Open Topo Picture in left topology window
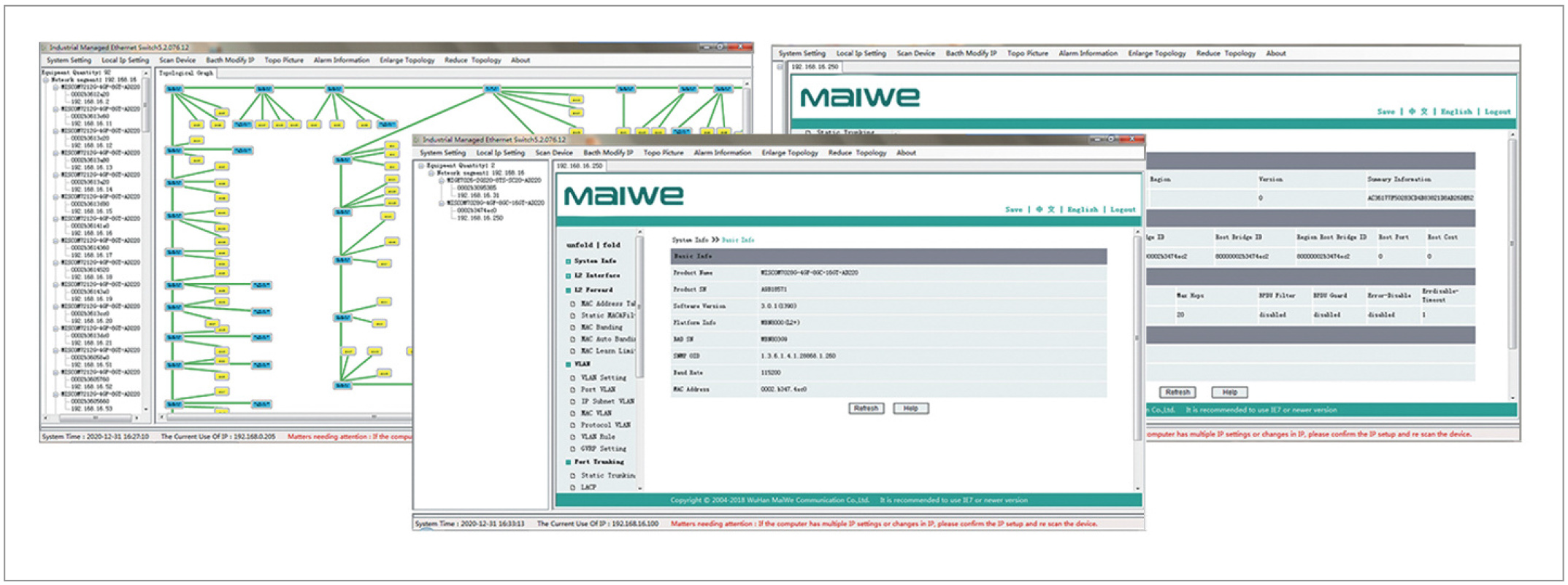This screenshot has width=1568, height=585. pyautogui.click(x=284, y=61)
